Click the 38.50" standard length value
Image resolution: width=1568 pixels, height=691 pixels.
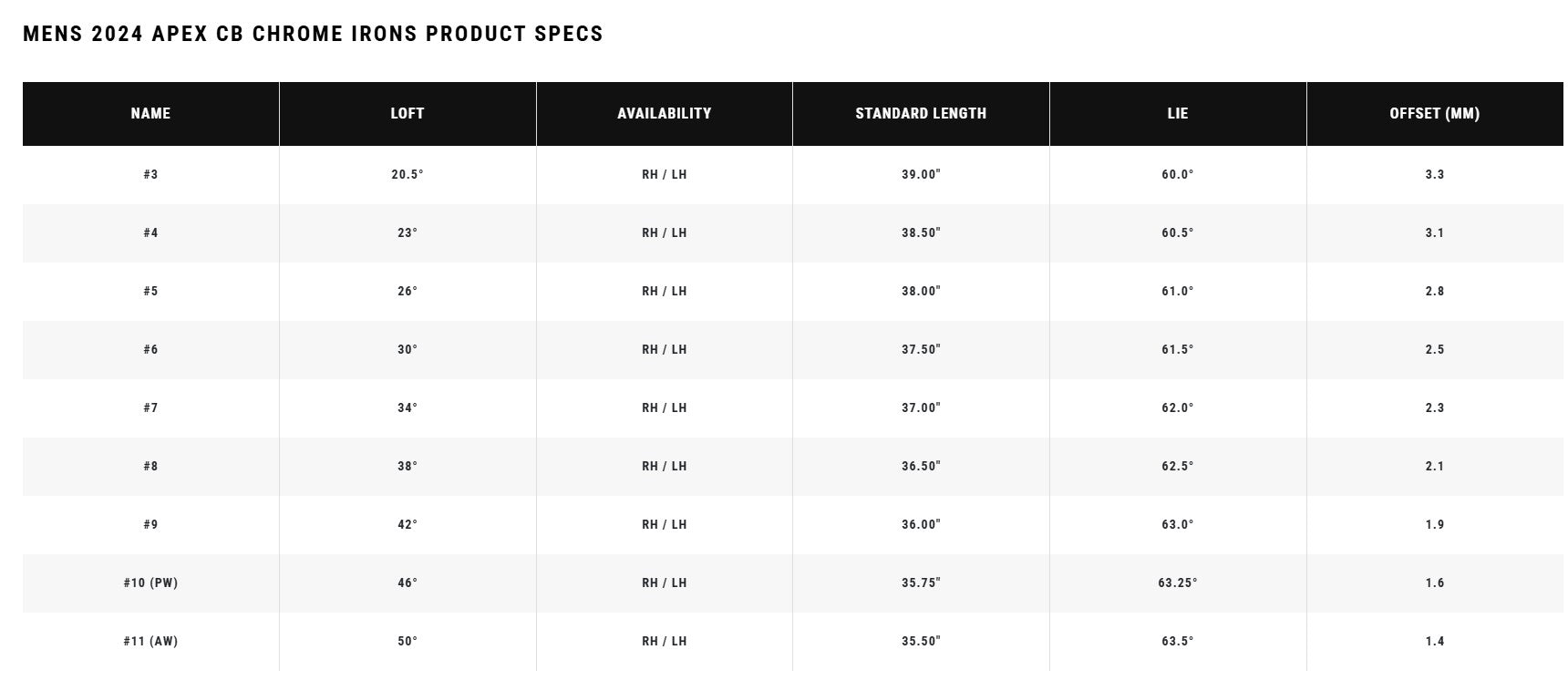click(921, 232)
